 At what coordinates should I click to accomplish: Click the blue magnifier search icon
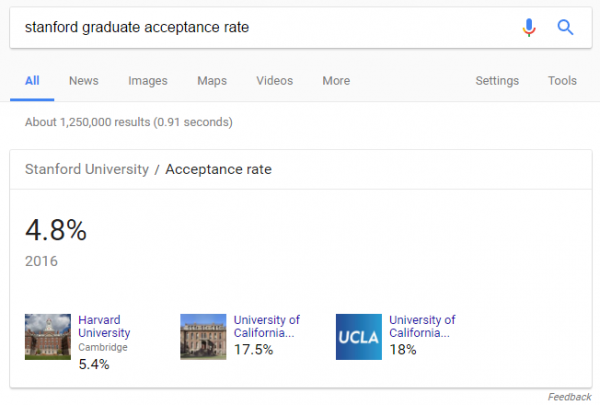(565, 27)
